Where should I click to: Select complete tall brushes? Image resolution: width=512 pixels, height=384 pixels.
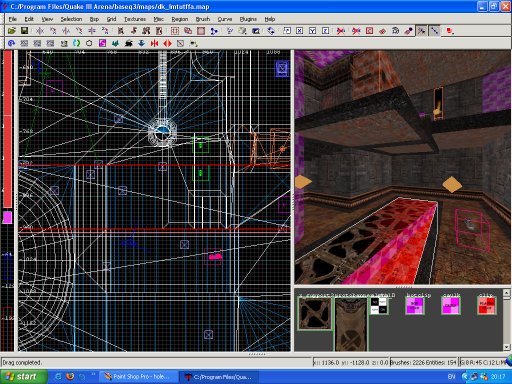tap(120, 31)
